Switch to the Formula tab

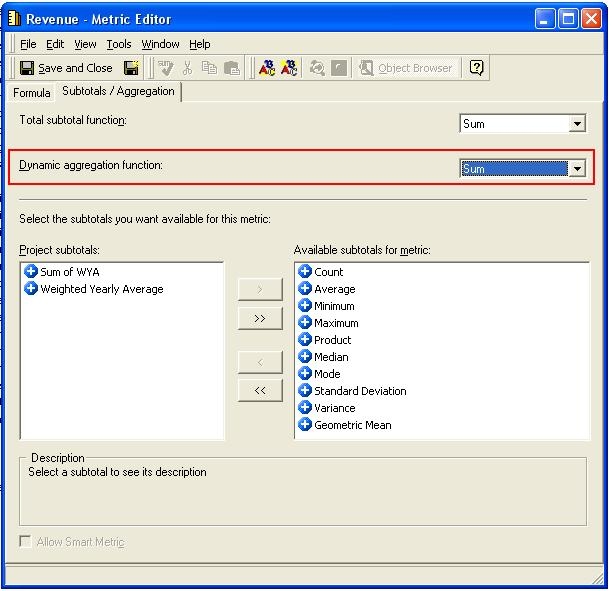click(32, 93)
